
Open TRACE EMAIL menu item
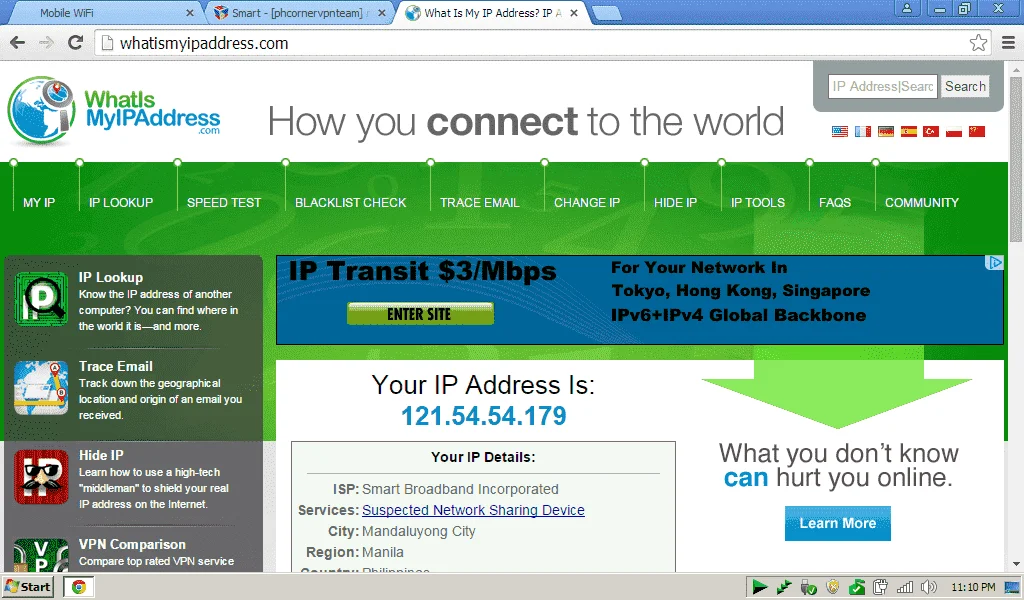[479, 202]
